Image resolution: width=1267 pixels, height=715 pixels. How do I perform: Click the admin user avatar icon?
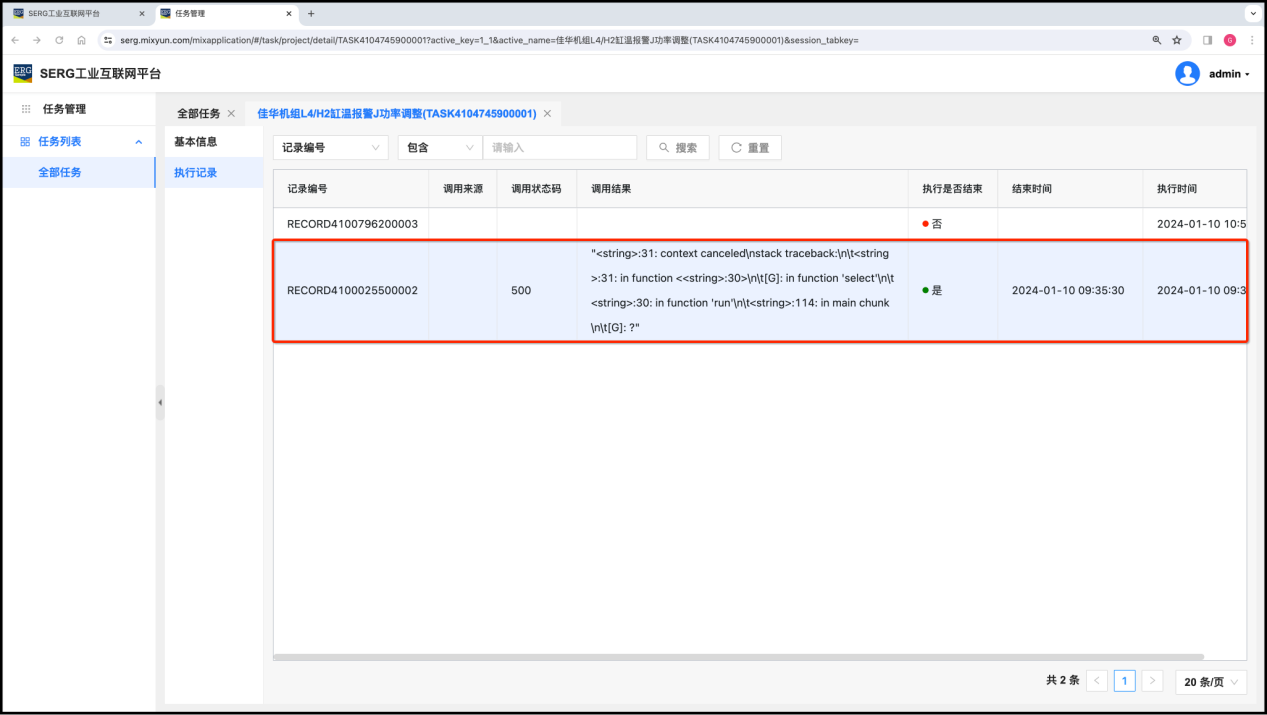[1187, 74]
